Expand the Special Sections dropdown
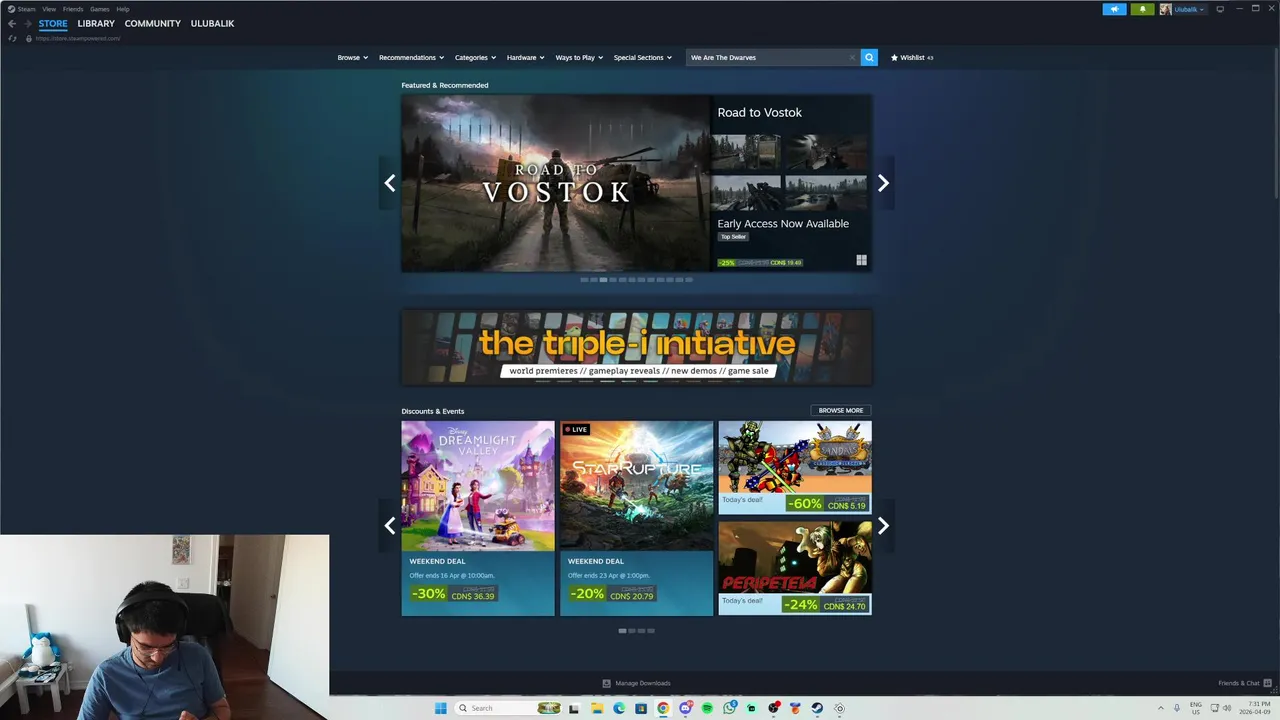1280x720 pixels. (642, 57)
